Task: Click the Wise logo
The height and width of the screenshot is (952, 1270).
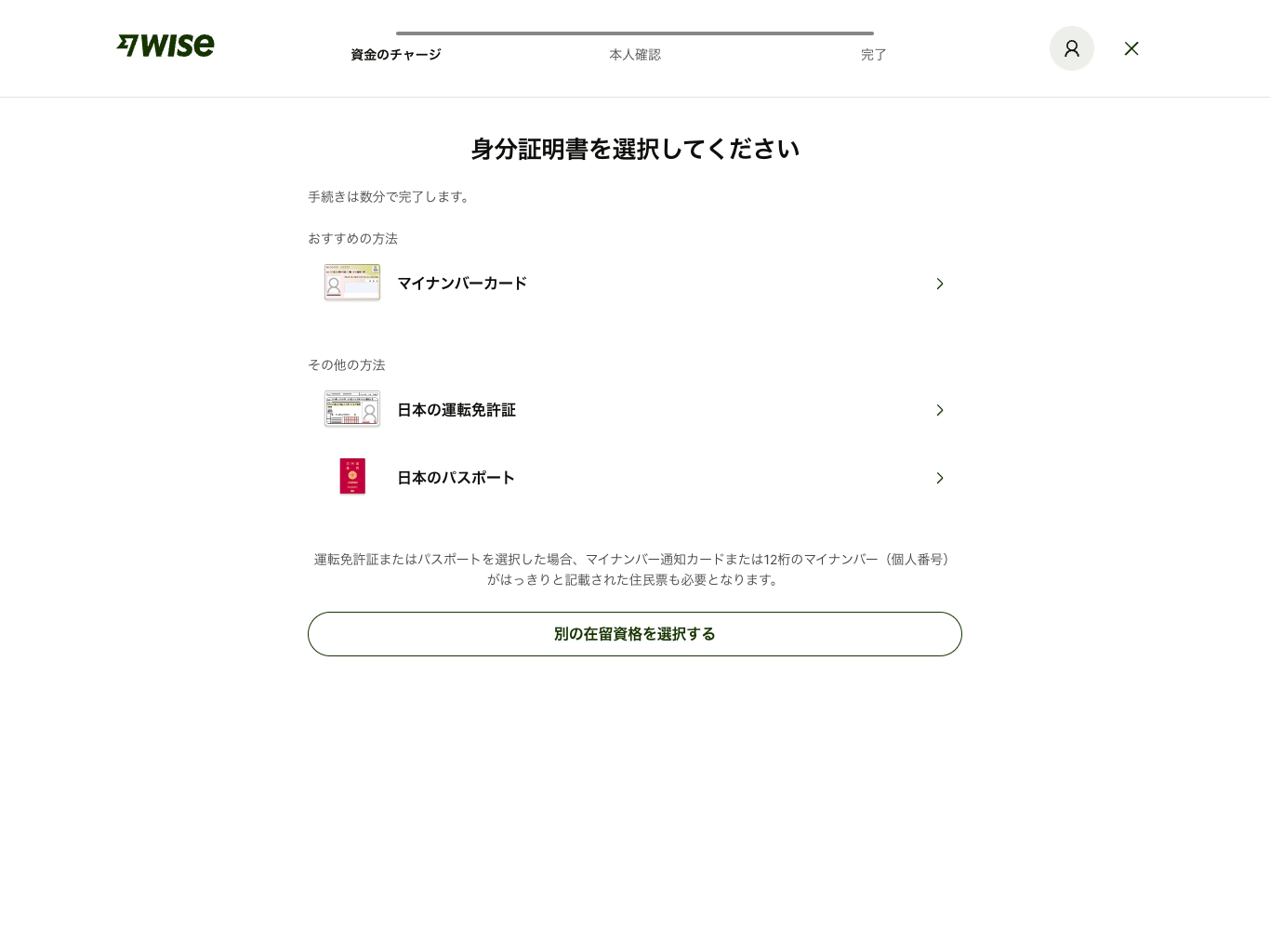Action: tap(165, 46)
